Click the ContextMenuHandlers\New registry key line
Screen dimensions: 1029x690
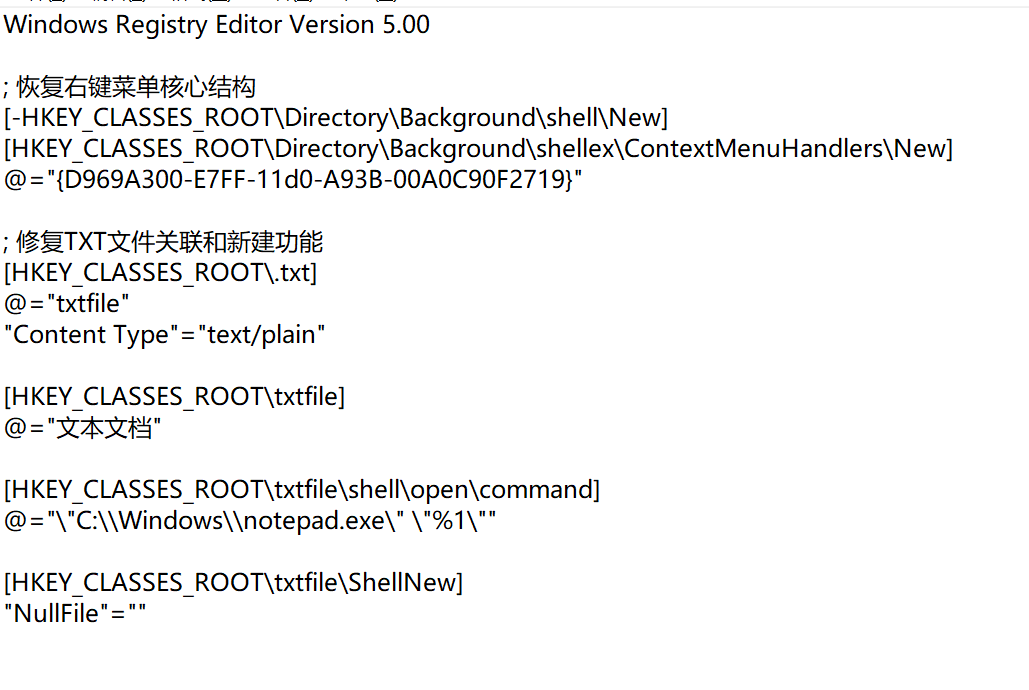click(x=478, y=149)
